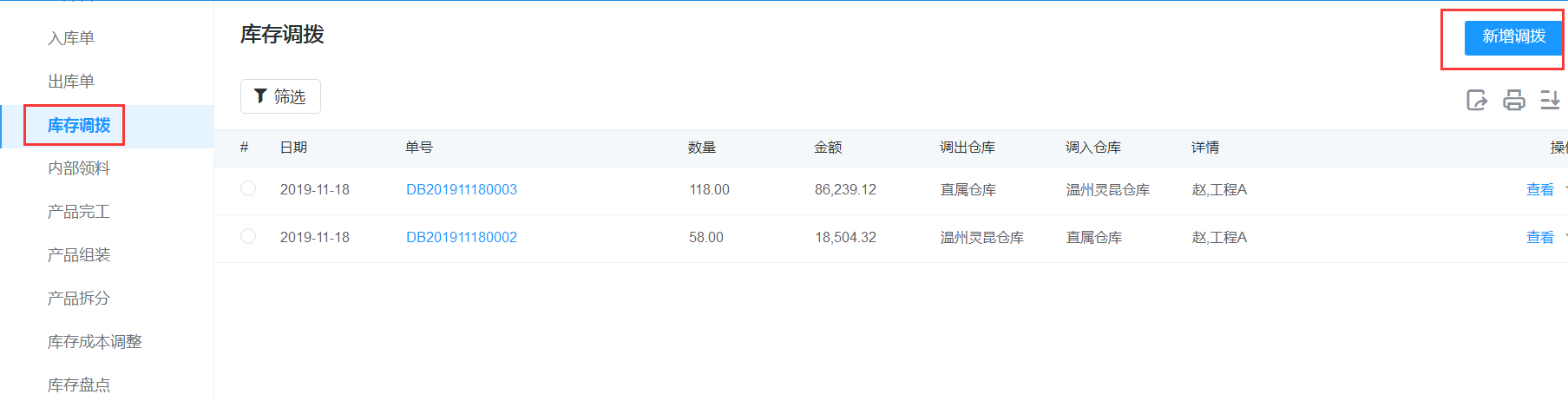Click the 新增调拨 button
This screenshot has width=1568, height=401.
click(1513, 37)
